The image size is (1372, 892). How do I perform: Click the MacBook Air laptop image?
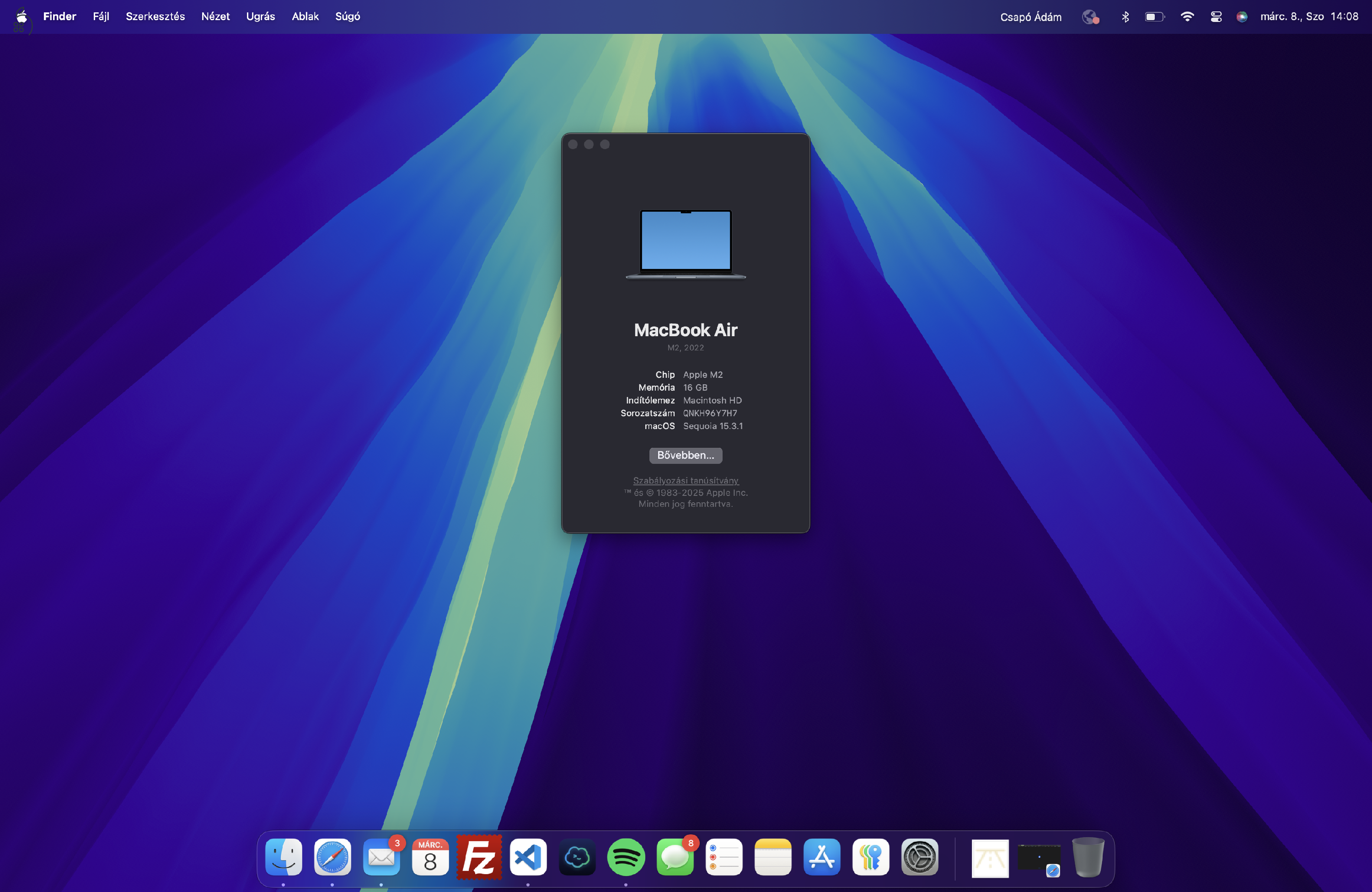pyautogui.click(x=686, y=244)
